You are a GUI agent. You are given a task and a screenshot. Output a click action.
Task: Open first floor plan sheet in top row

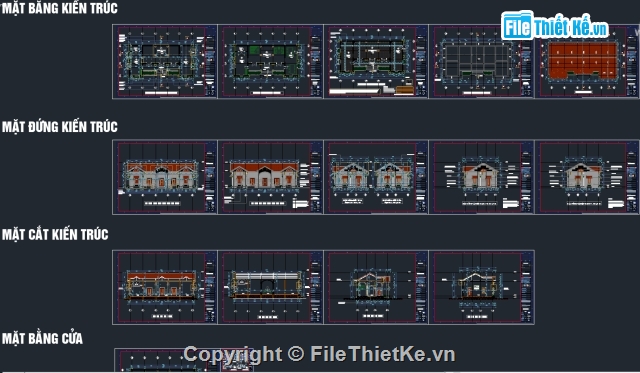[x=165, y=62]
